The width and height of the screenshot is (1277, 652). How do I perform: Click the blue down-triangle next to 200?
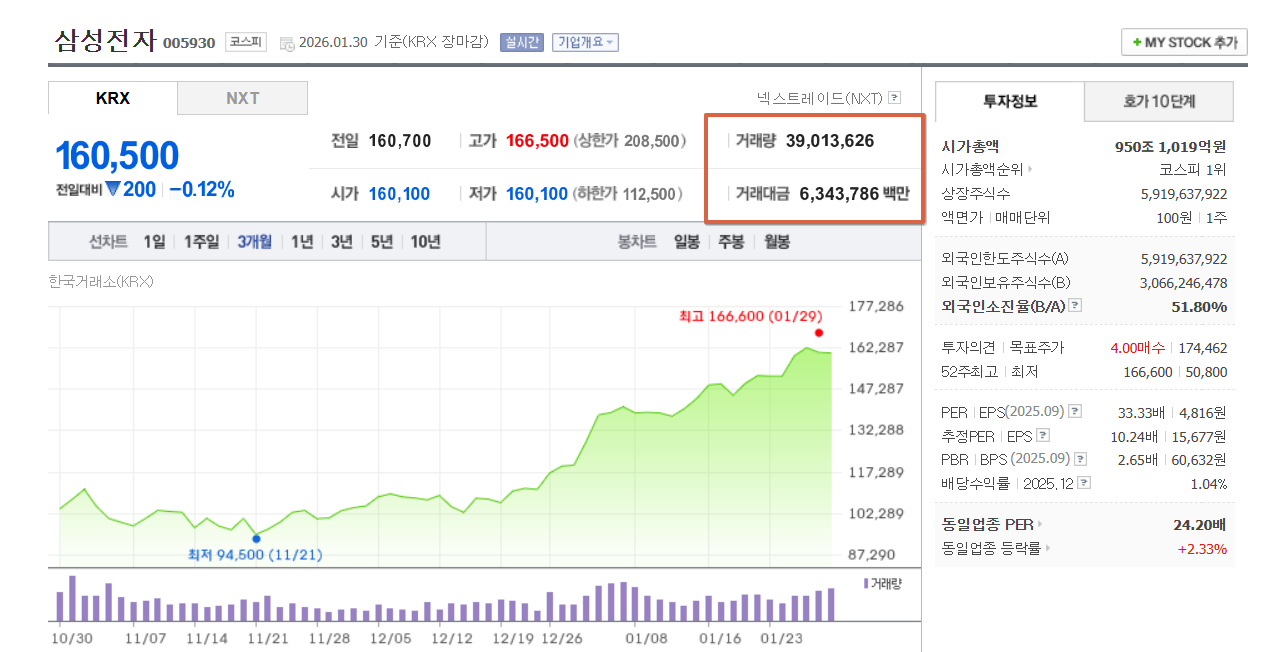tap(113, 188)
